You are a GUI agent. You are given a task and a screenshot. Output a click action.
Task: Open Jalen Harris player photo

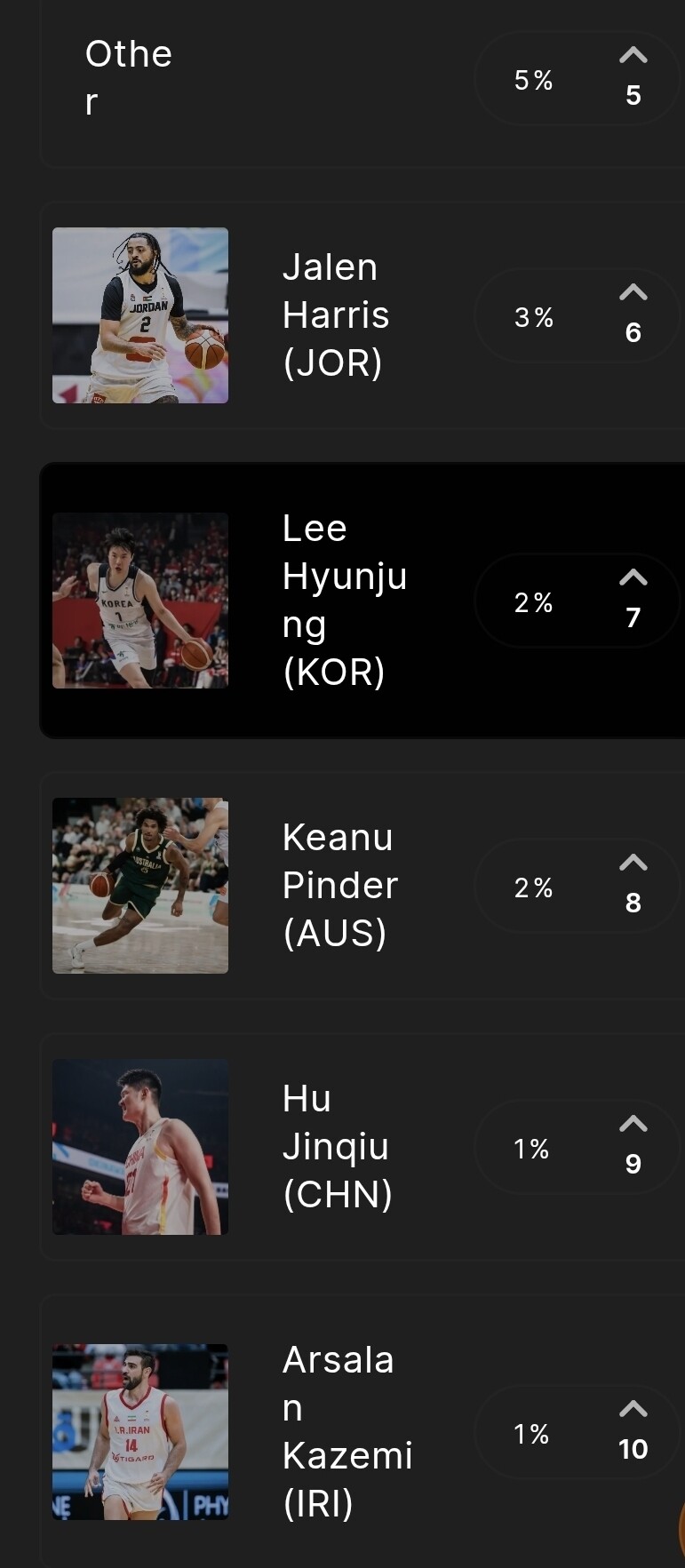click(140, 315)
